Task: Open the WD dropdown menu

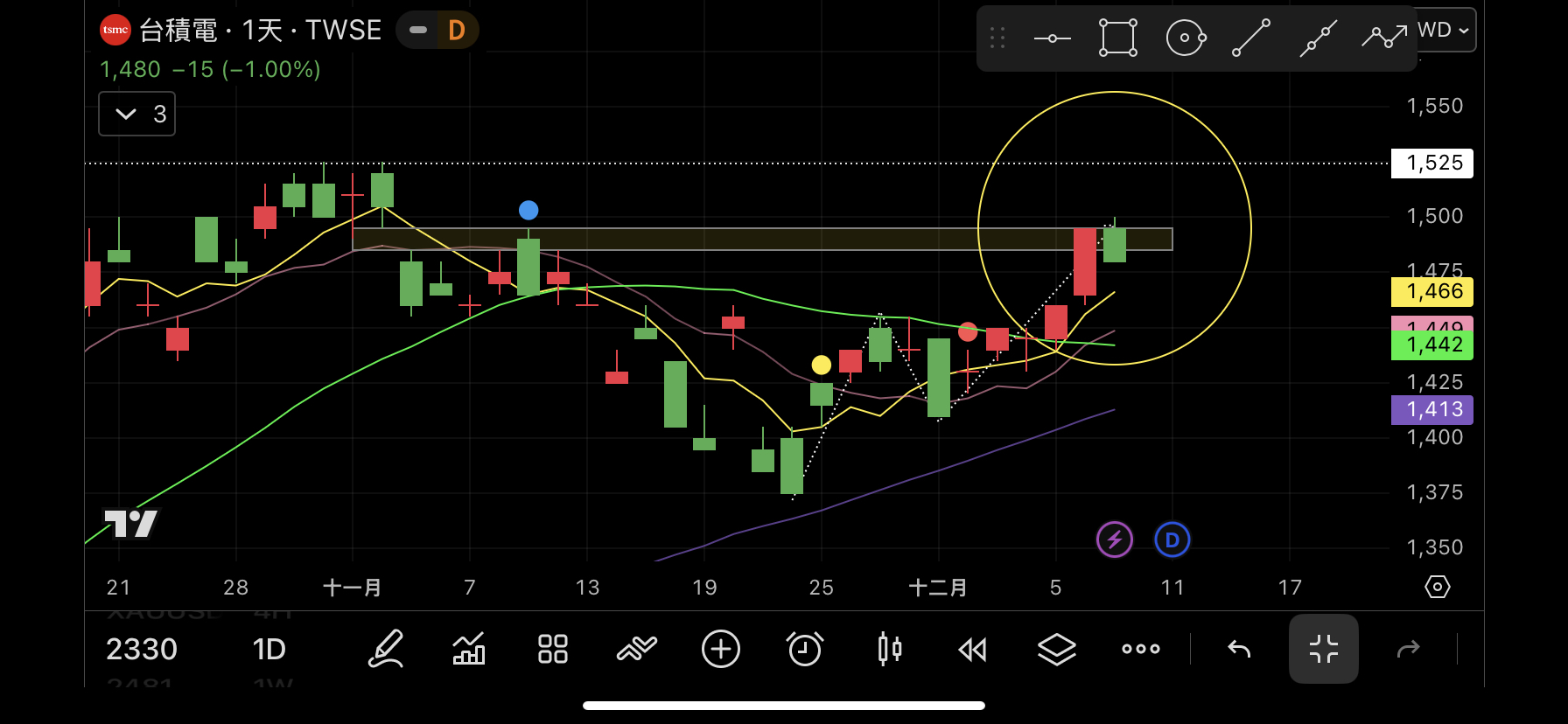Action: click(x=1444, y=30)
